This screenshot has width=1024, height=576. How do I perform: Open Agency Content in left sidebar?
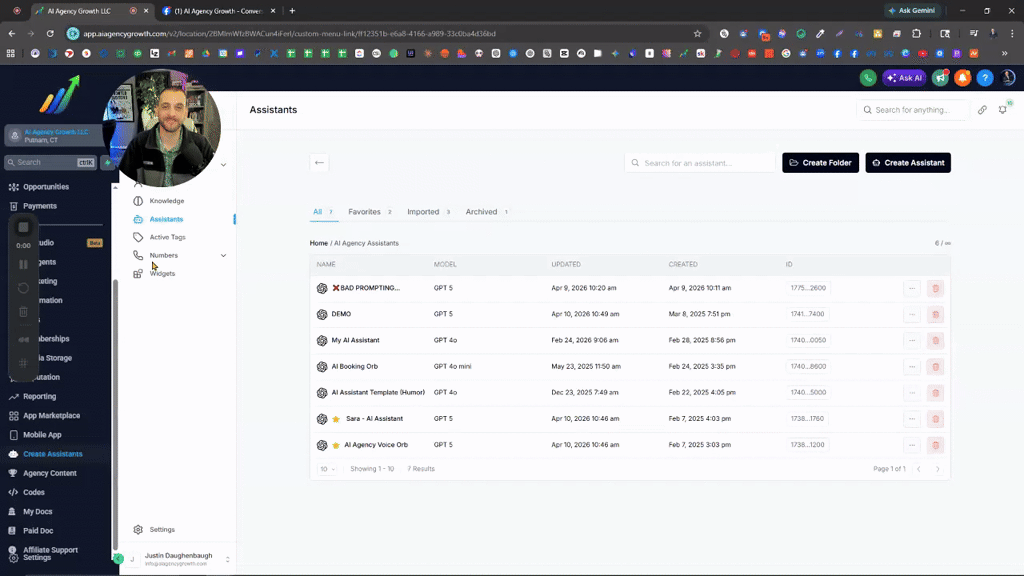click(x=50, y=473)
